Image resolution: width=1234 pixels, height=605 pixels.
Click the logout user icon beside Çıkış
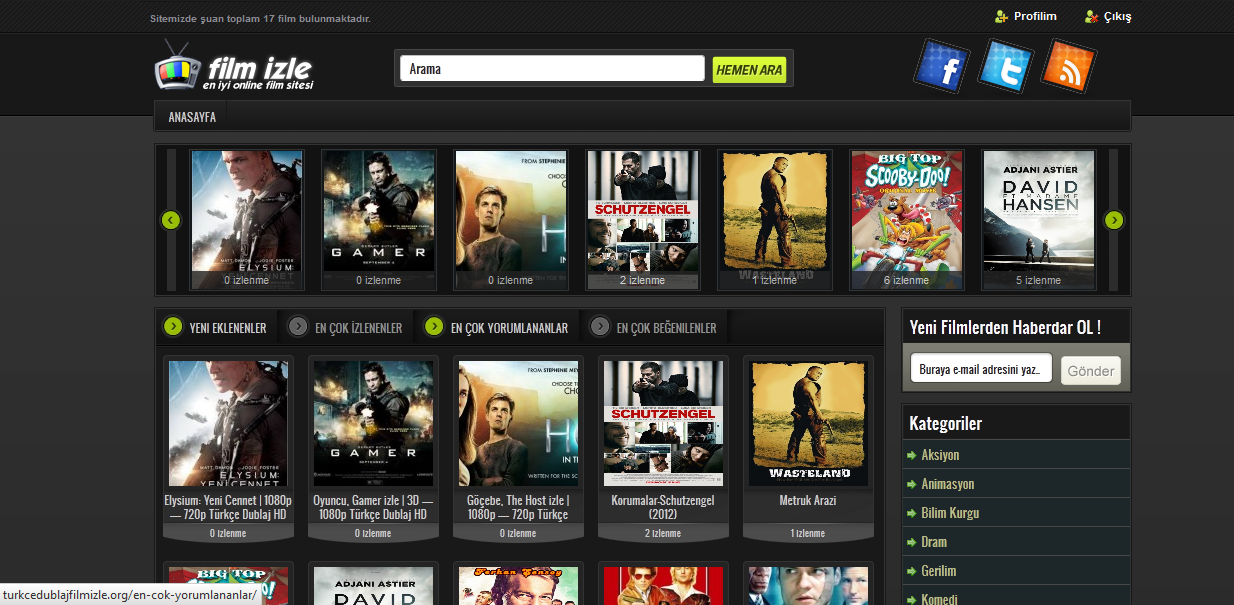point(1091,16)
